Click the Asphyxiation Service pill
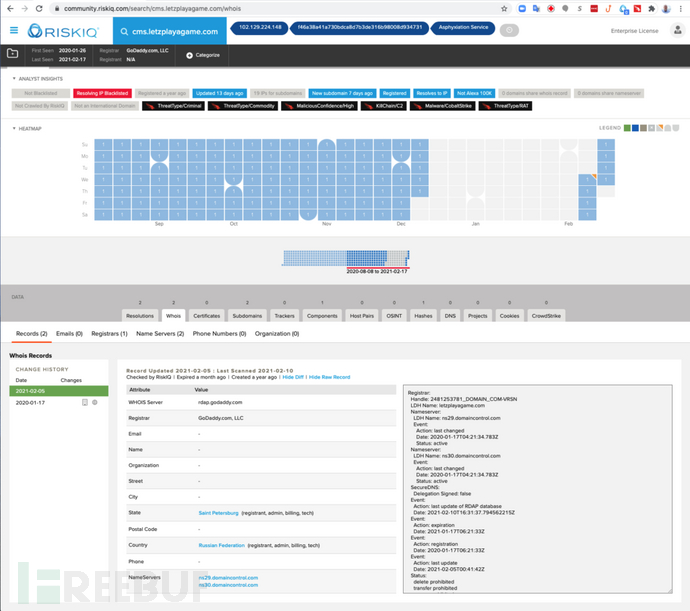Viewport: 690px width, 611px height. (463, 28)
